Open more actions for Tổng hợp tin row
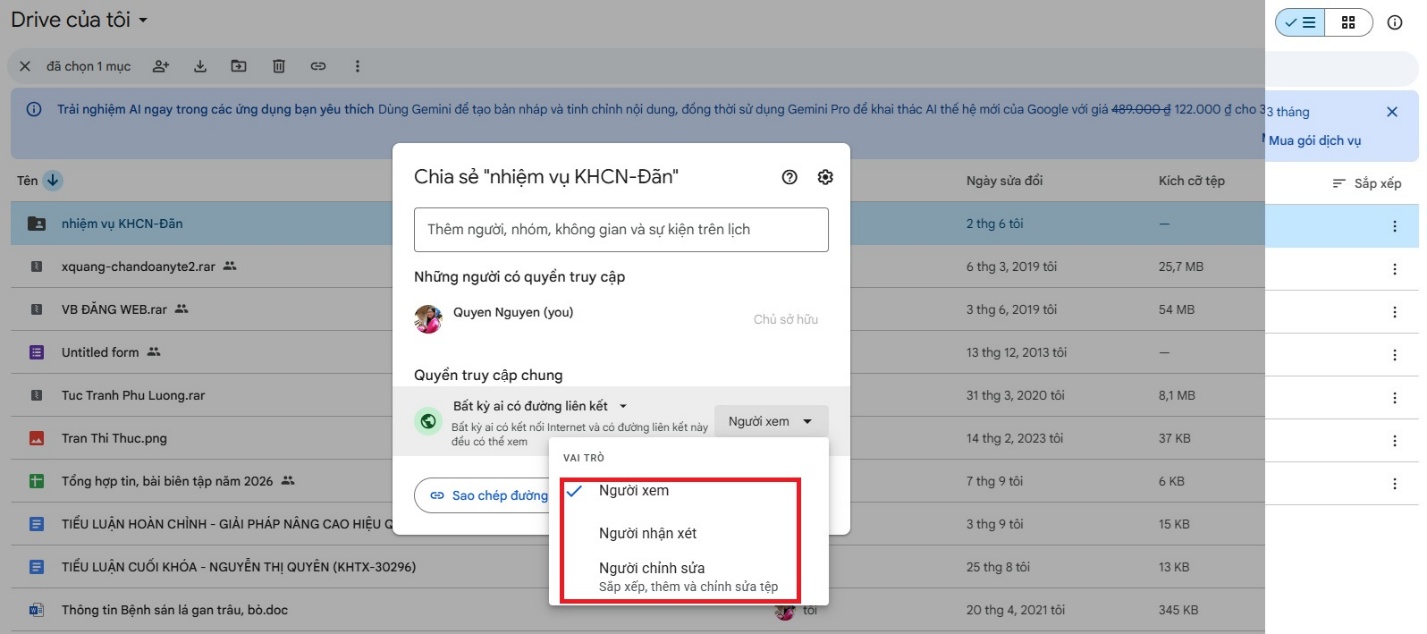 [1395, 484]
